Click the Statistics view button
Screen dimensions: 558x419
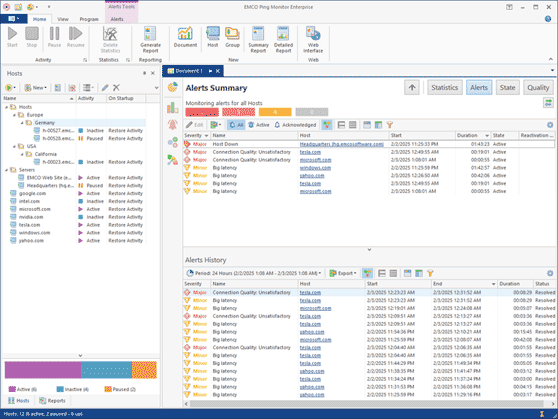(x=444, y=88)
